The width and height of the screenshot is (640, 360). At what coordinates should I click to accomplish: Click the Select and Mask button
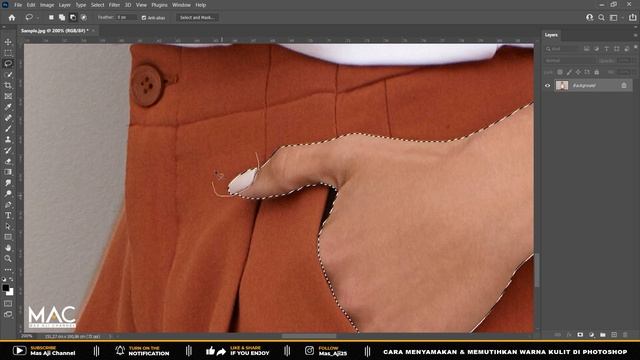[197, 18]
